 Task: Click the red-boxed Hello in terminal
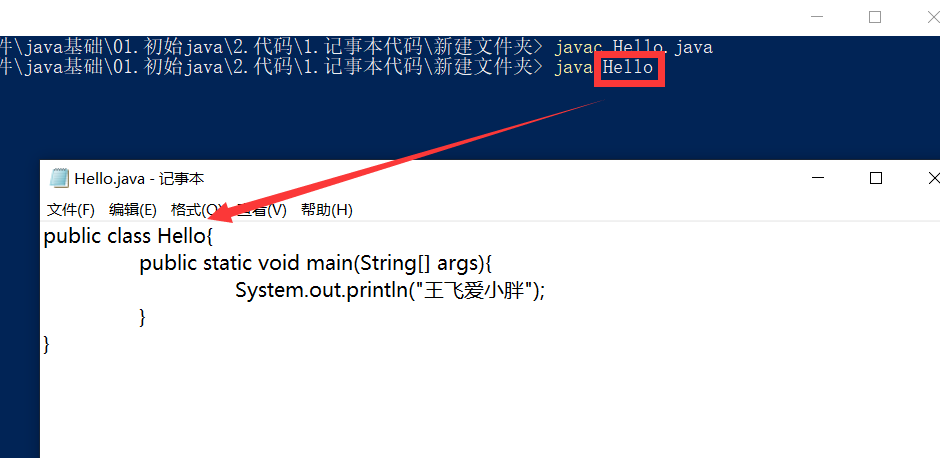point(628,67)
